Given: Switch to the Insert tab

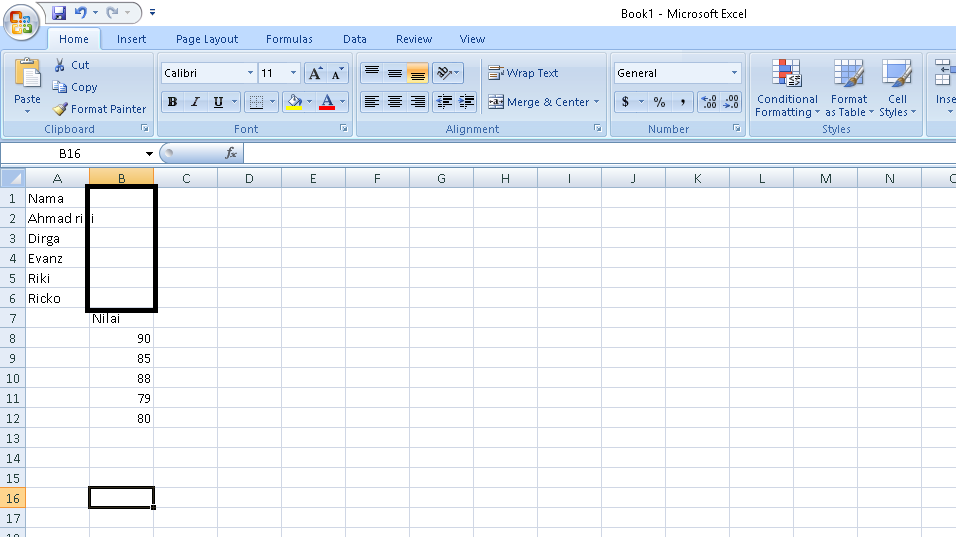Looking at the screenshot, I should [x=132, y=39].
